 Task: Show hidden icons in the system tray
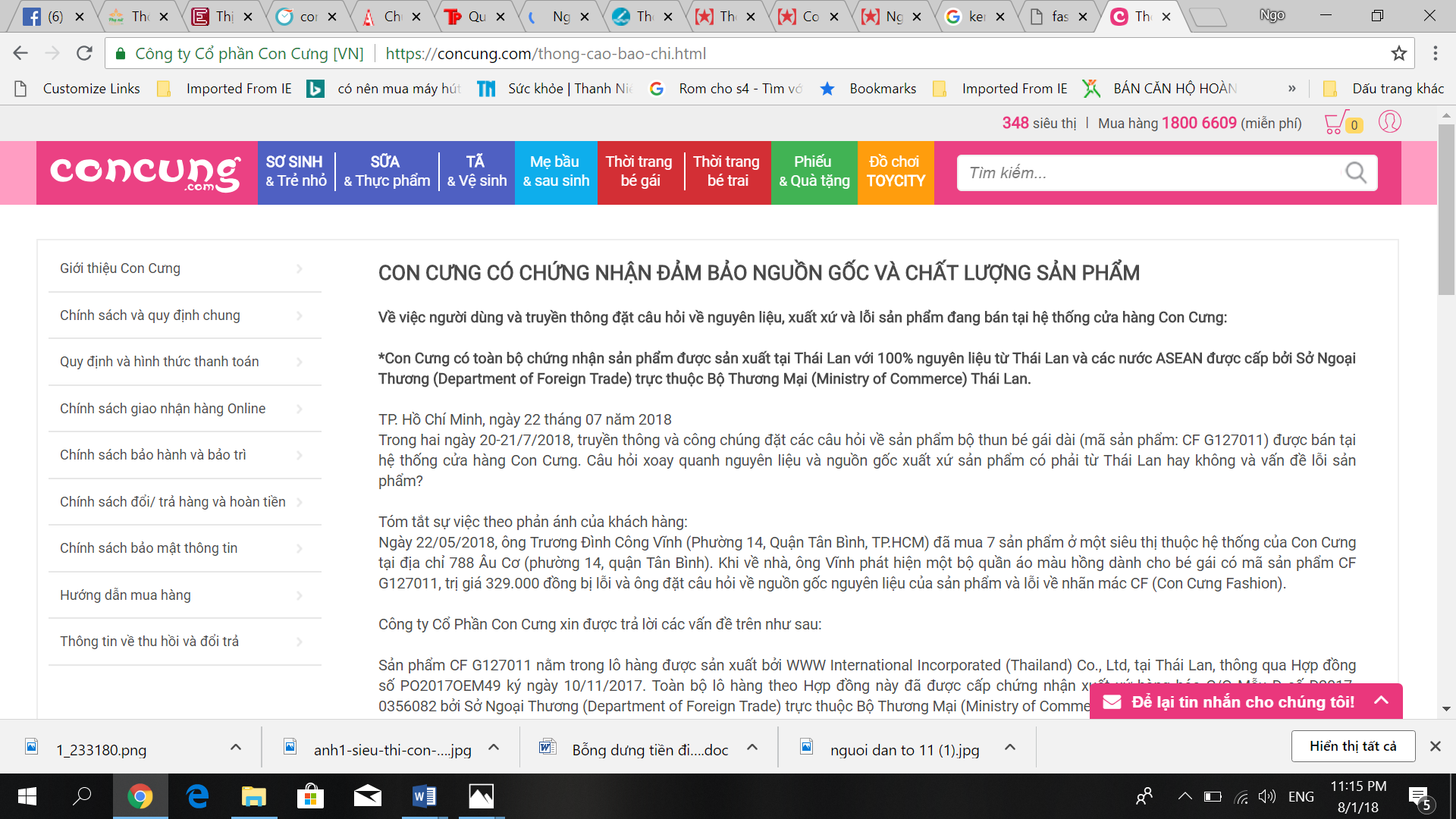pyautogui.click(x=1185, y=796)
